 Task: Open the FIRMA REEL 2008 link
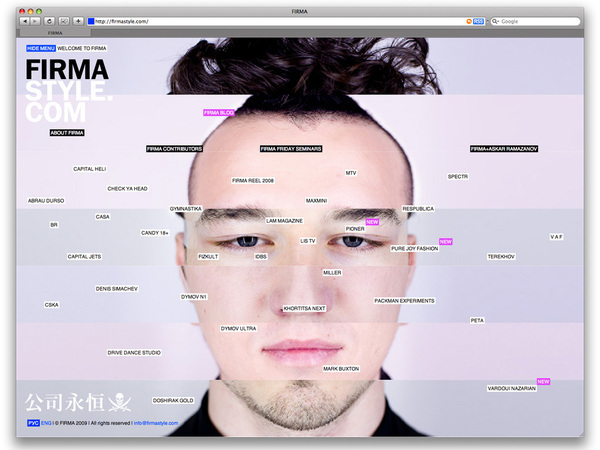tap(253, 181)
